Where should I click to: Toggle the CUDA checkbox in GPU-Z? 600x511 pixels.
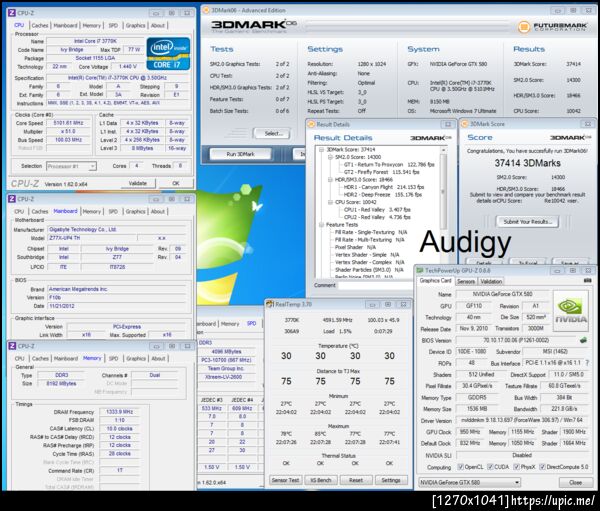point(490,467)
